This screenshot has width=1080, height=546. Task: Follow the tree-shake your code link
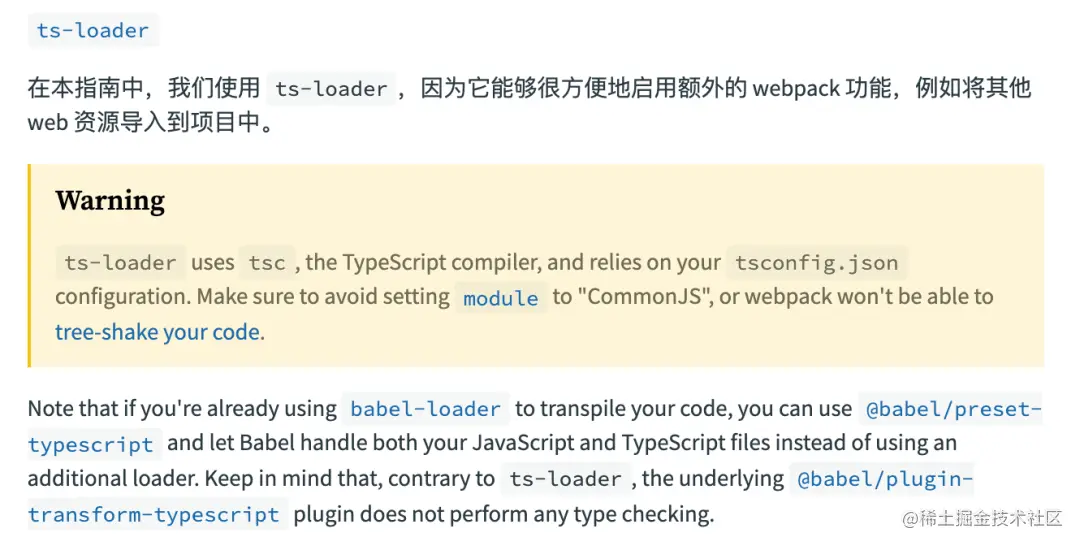click(158, 333)
